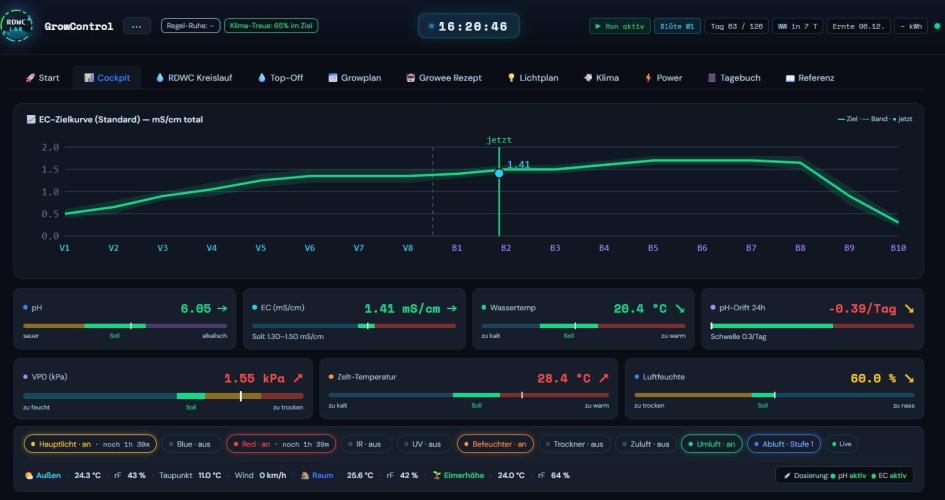Open the three-dots overflow menu
Viewport: 945px width, 500px height.
pyautogui.click(x=137, y=26)
